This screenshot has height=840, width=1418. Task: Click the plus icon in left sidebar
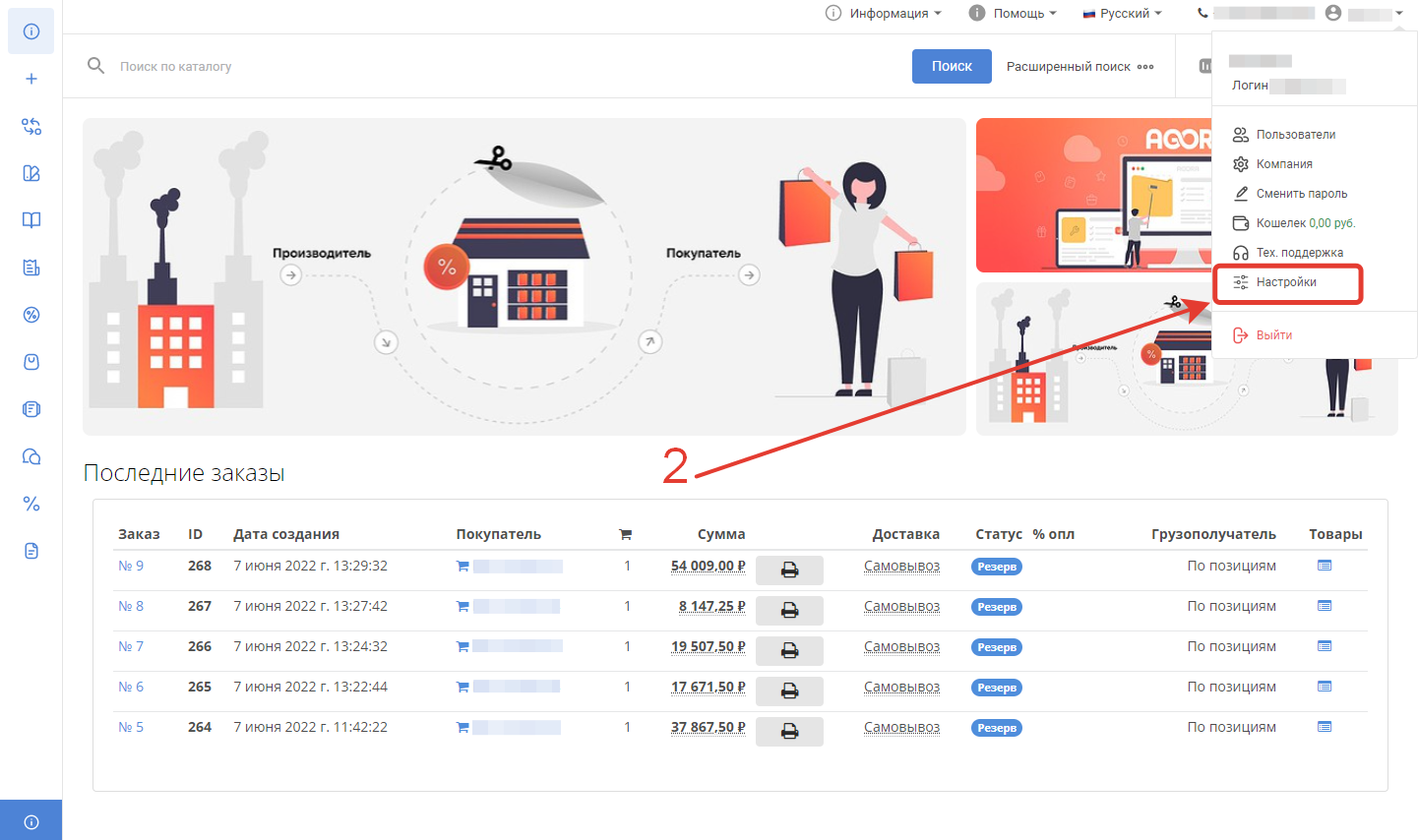pyautogui.click(x=31, y=79)
